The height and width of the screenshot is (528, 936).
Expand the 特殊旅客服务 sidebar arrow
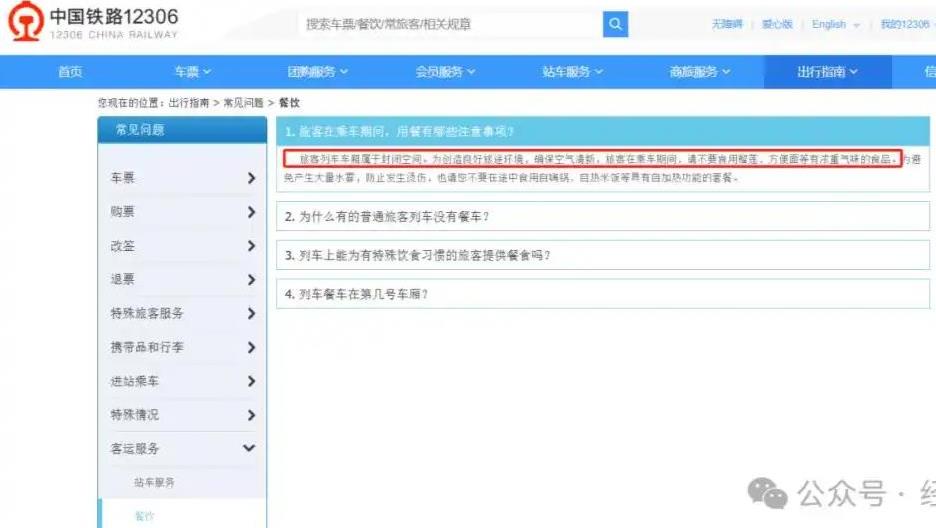[x=250, y=314]
